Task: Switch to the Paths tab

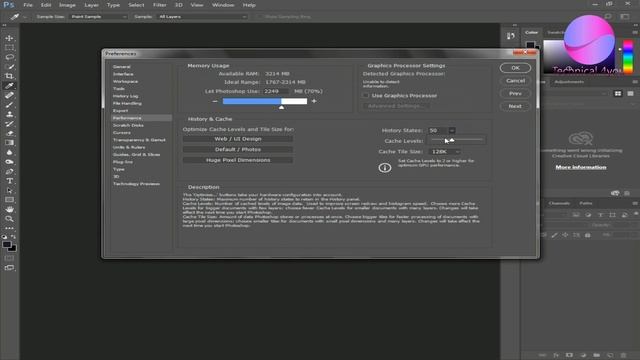Action: tap(586, 203)
